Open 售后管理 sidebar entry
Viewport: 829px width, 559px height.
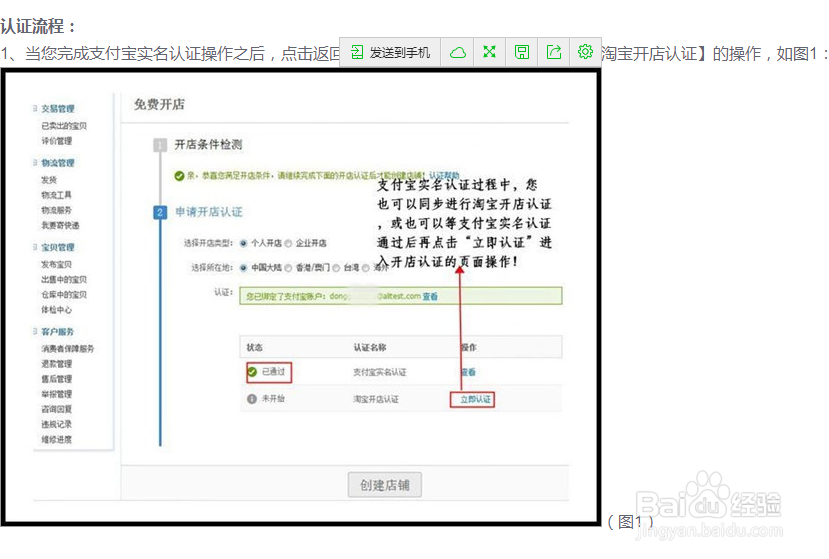point(57,379)
